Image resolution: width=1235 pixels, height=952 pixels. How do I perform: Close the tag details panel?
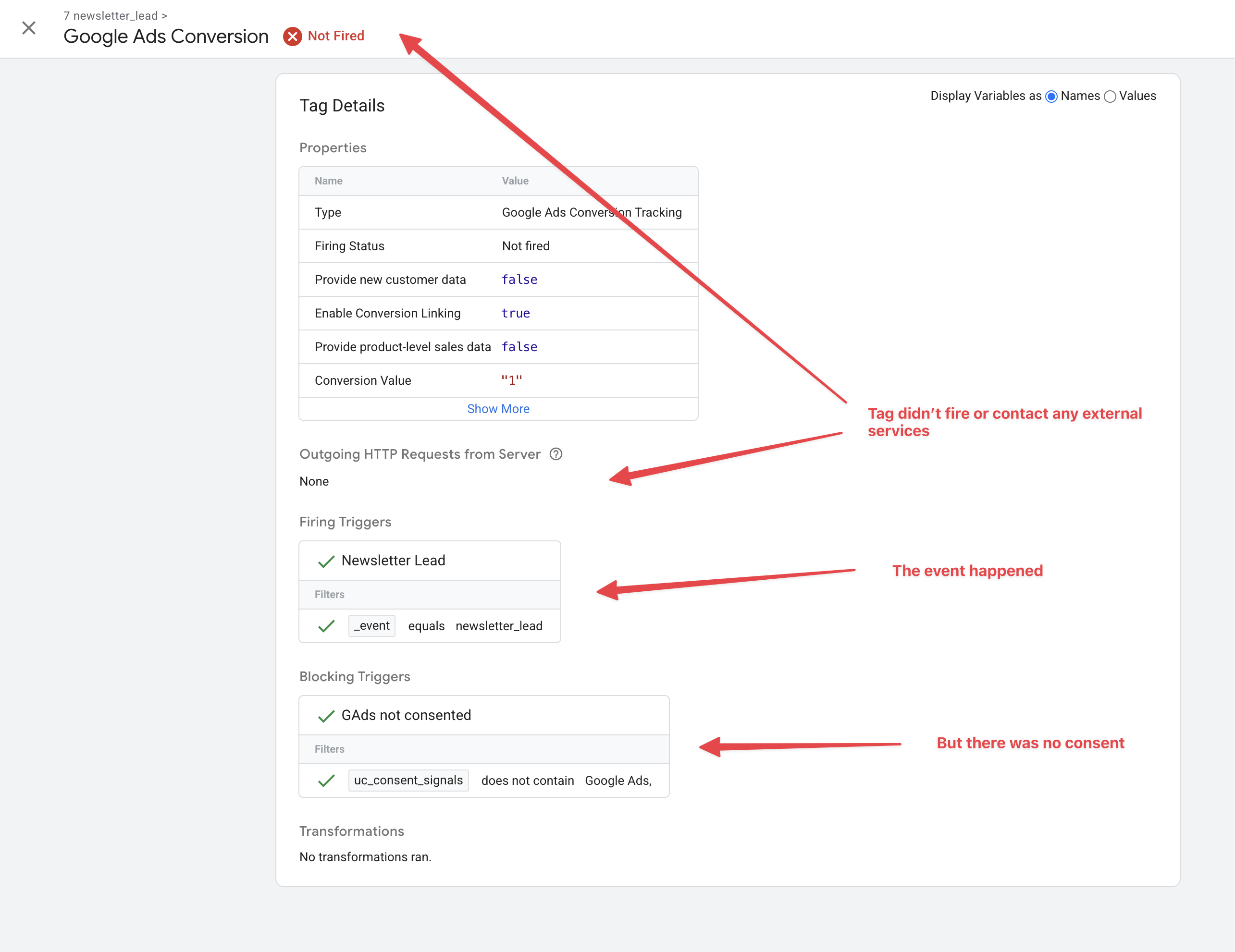(29, 28)
